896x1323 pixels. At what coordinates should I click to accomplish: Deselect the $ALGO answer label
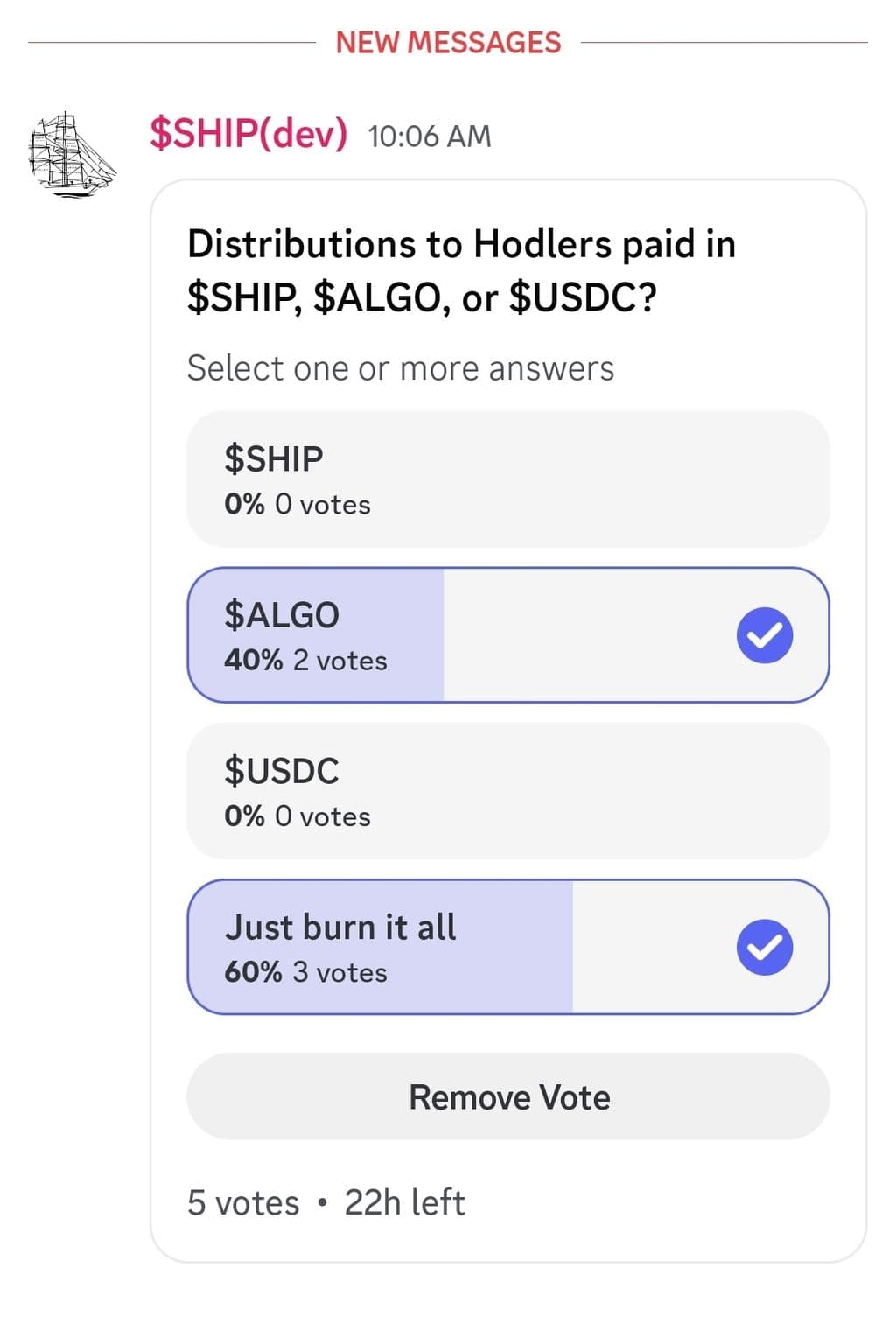click(282, 615)
